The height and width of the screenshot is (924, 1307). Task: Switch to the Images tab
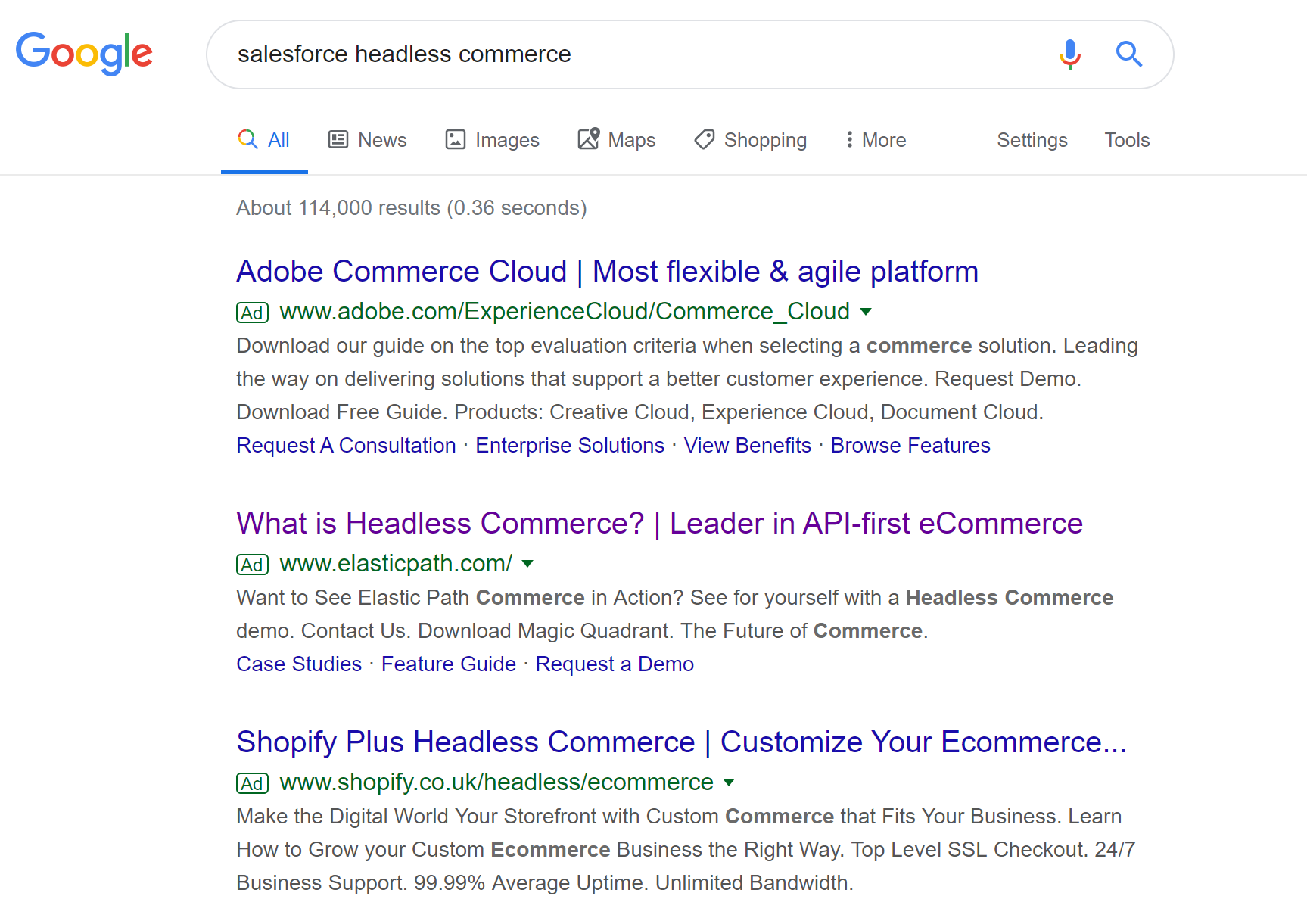493,140
